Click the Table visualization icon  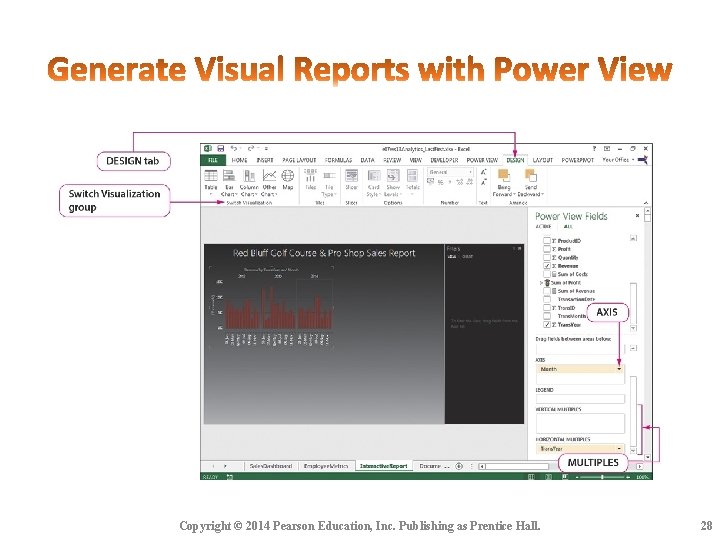coord(211,175)
